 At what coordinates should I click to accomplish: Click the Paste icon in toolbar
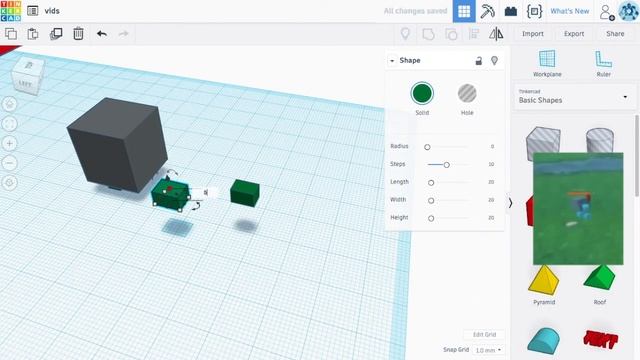(33, 33)
